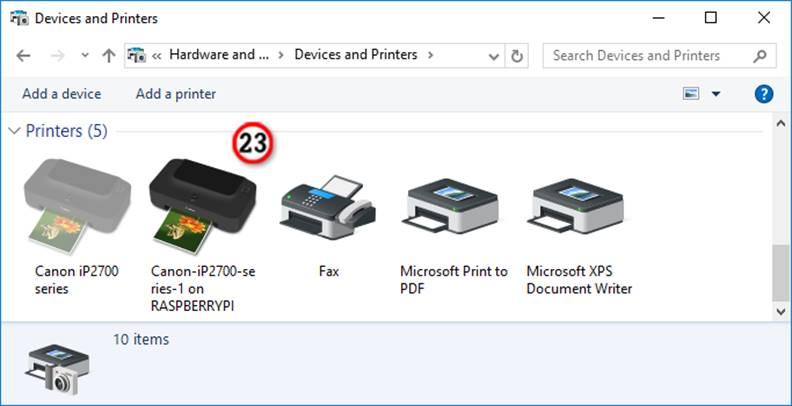Open the Help question mark icon
The height and width of the screenshot is (406, 792).
pyautogui.click(x=764, y=94)
